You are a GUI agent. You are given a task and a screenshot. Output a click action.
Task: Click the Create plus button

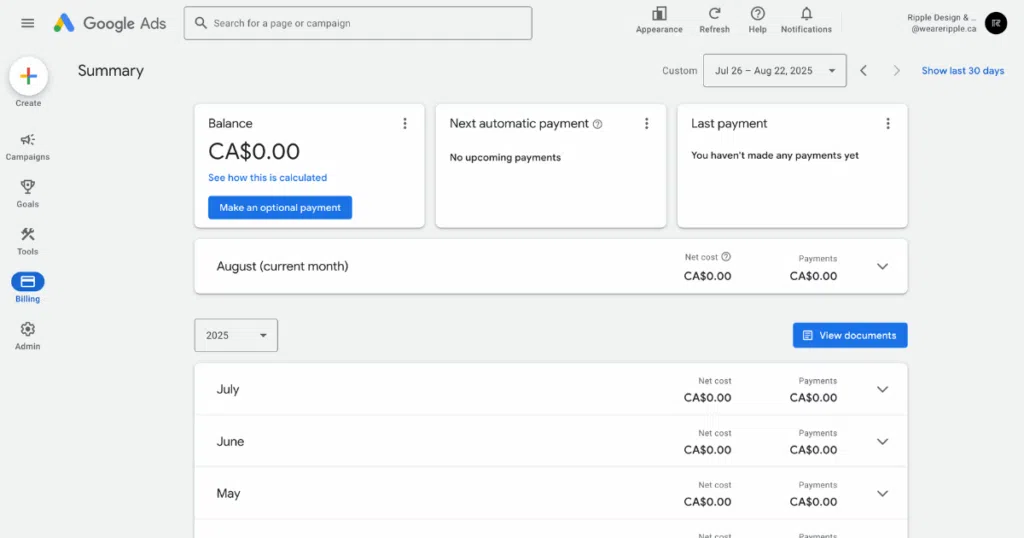point(28,76)
